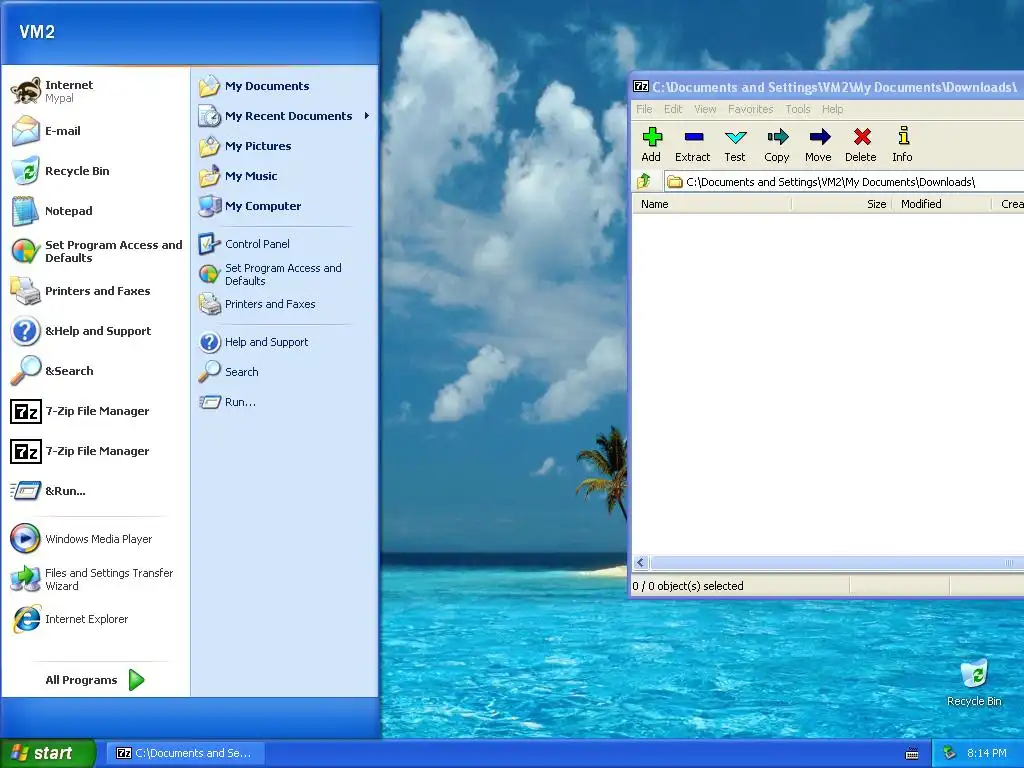The image size is (1024, 768).
Task: Open E-mail from the Start menu
Action: (x=96, y=131)
